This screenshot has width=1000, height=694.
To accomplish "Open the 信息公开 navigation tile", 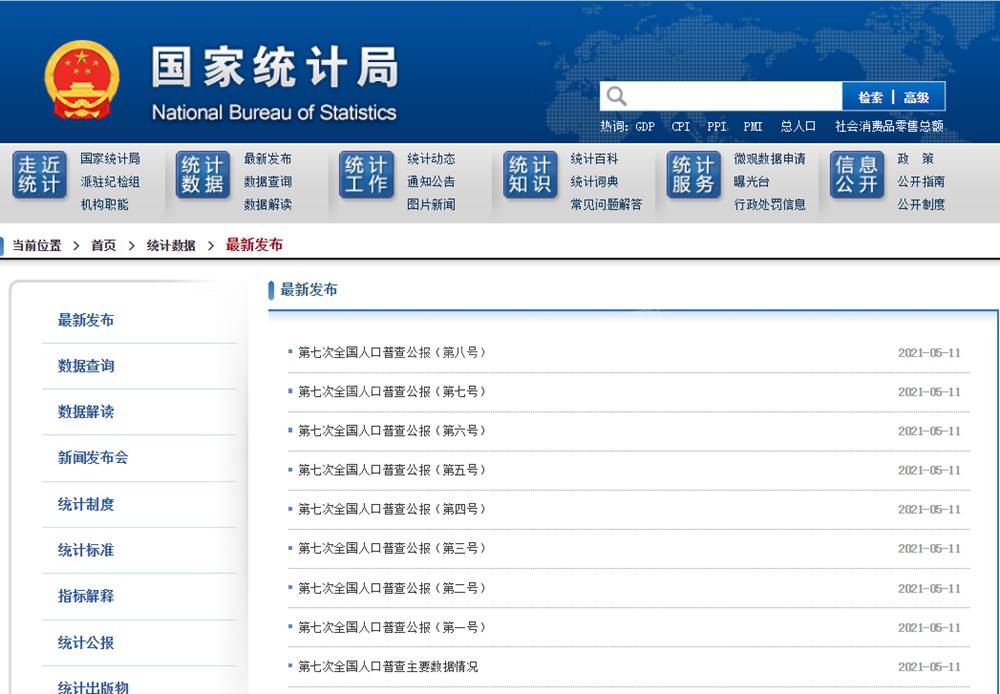I will 856,175.
